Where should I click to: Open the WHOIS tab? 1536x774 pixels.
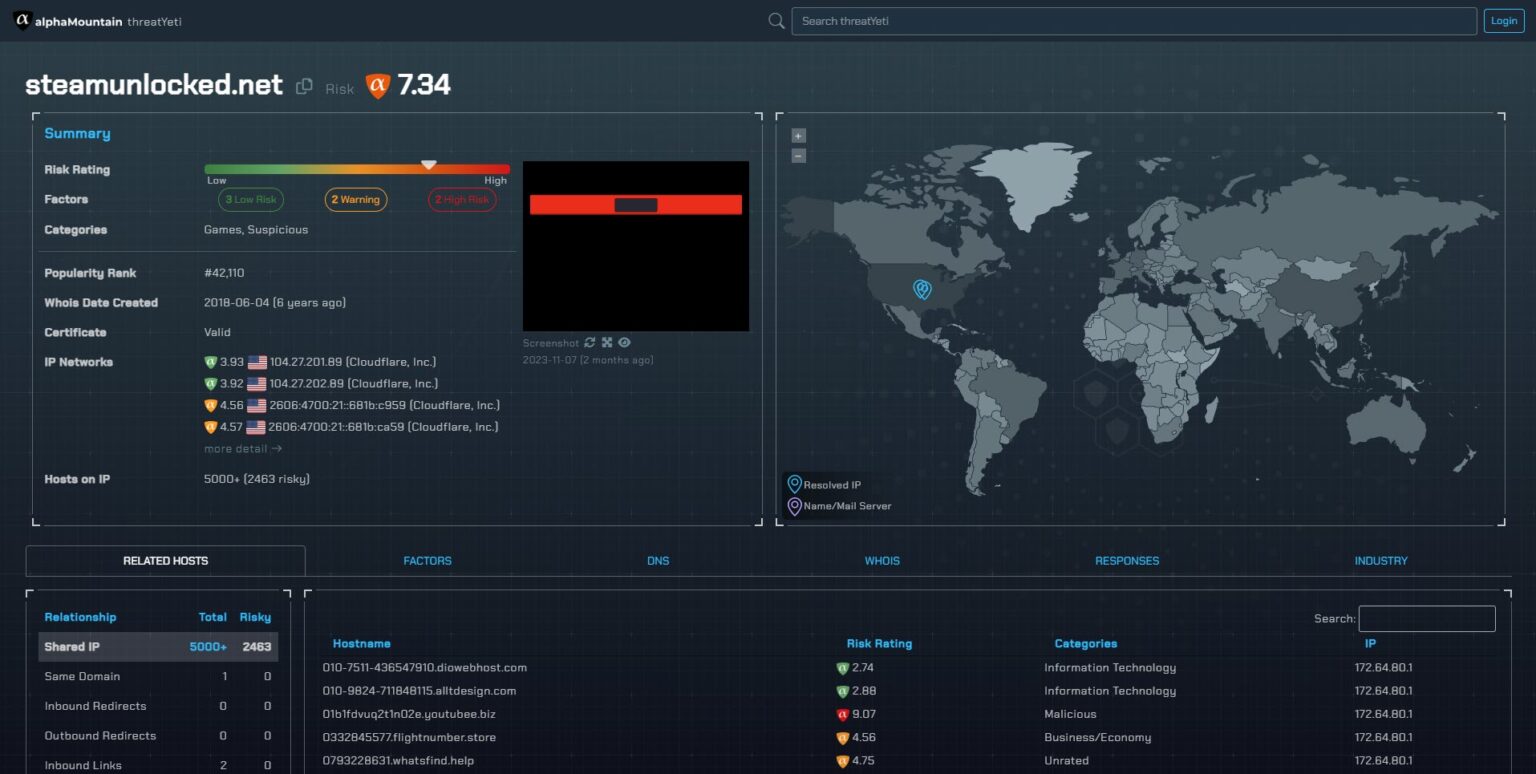(x=882, y=561)
